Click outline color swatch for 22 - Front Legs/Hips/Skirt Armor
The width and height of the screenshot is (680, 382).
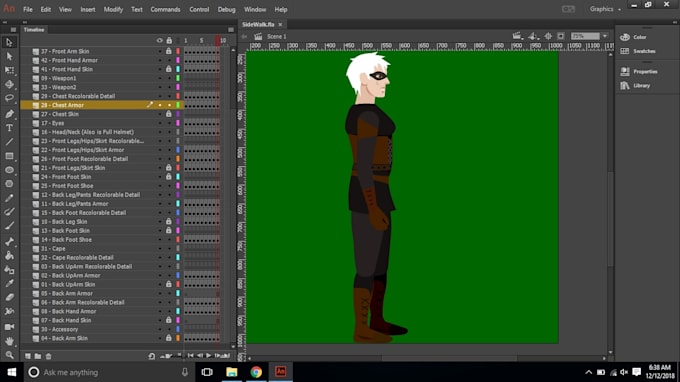pos(178,150)
